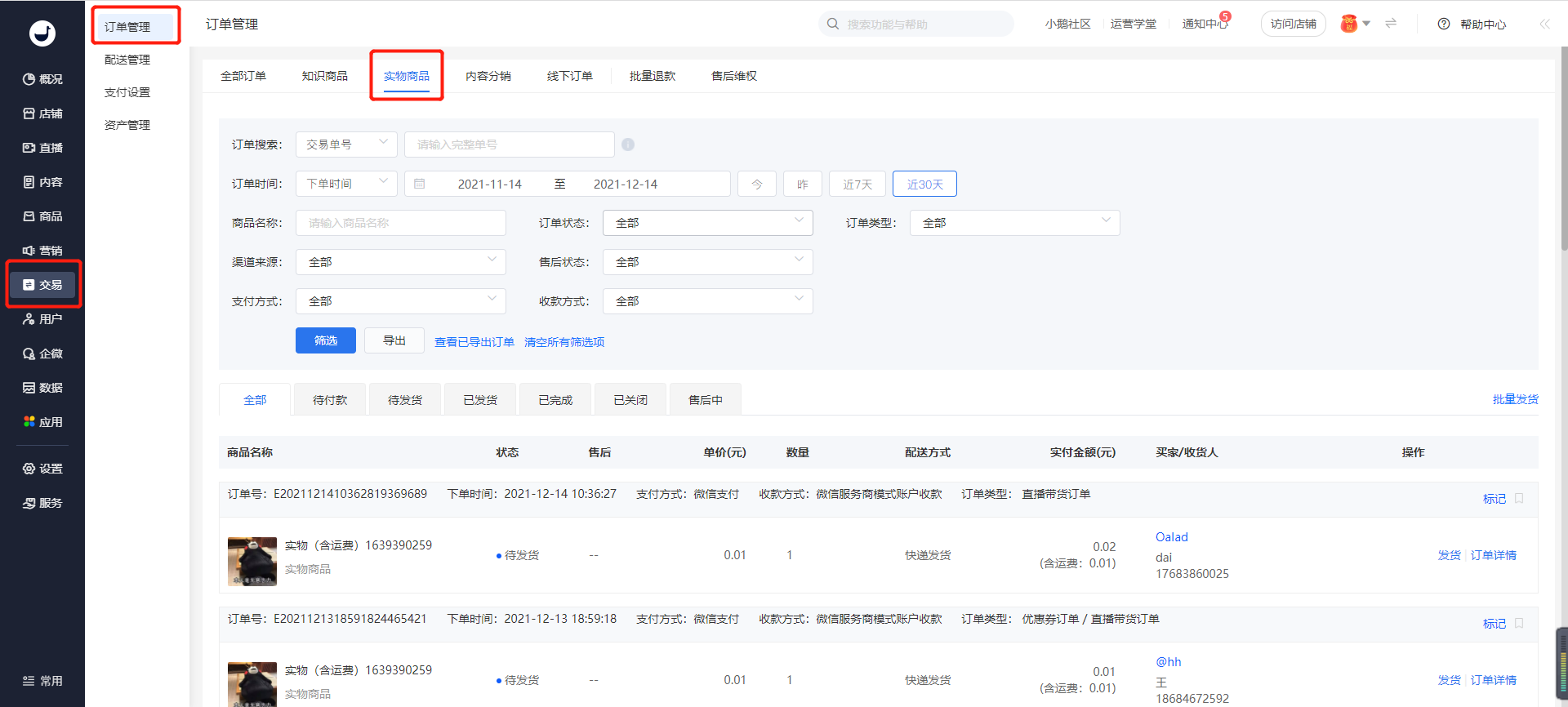The width and height of the screenshot is (1568, 707).
Task: Click the switch account arrows icon in header
Action: click(x=1391, y=24)
